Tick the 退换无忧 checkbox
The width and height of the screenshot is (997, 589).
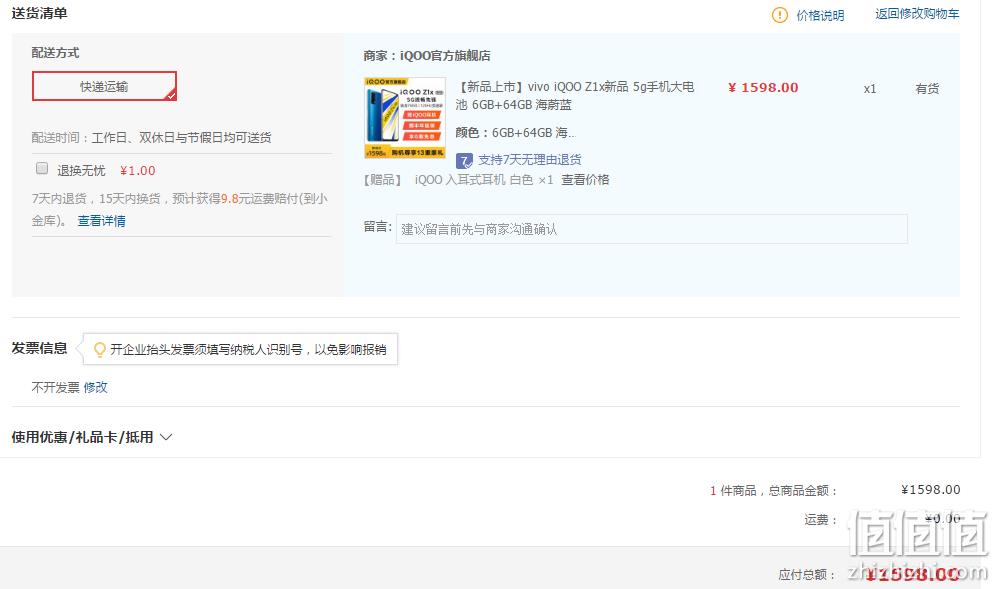point(42,169)
